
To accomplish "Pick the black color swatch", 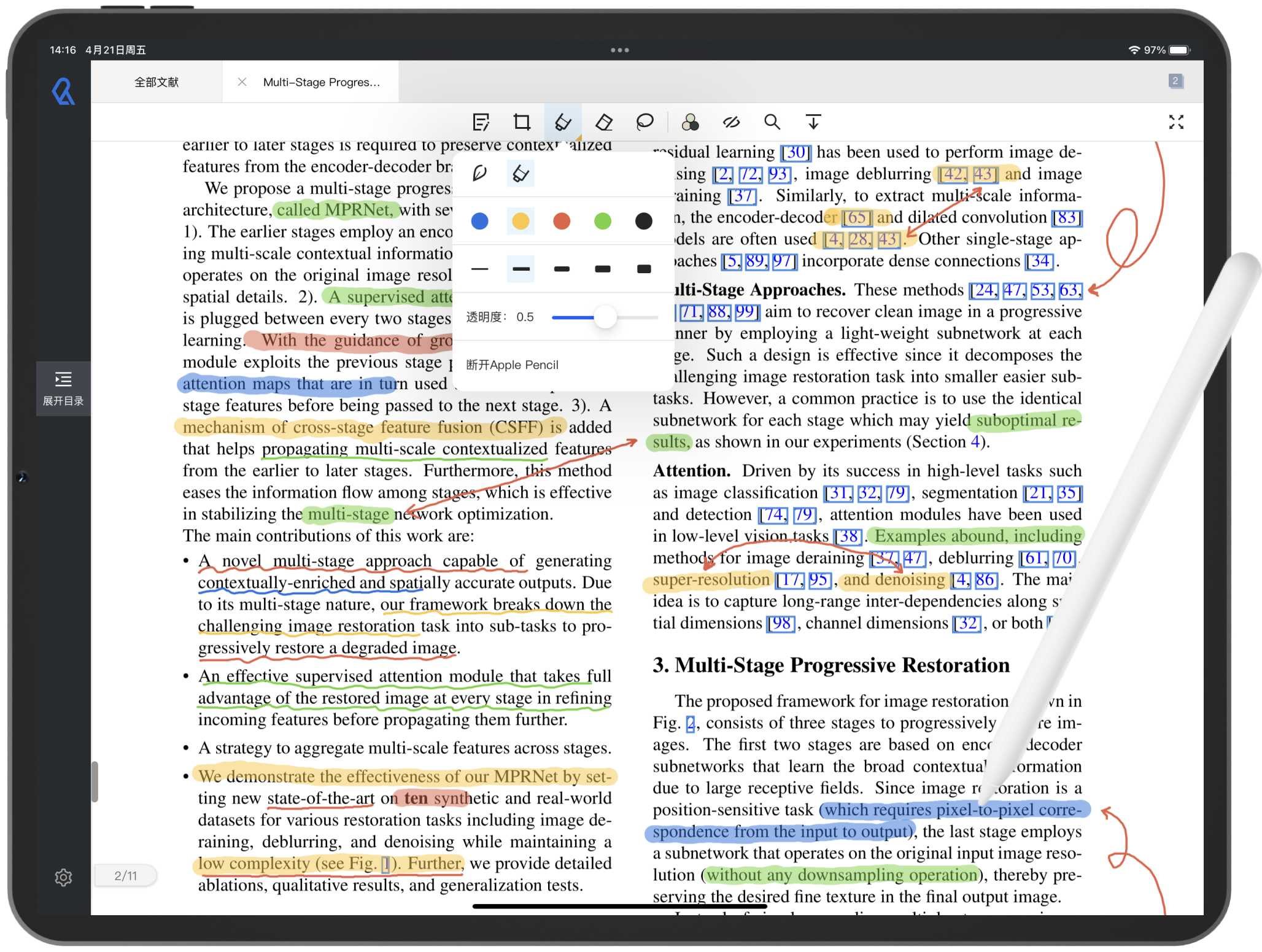I will pyautogui.click(x=644, y=221).
